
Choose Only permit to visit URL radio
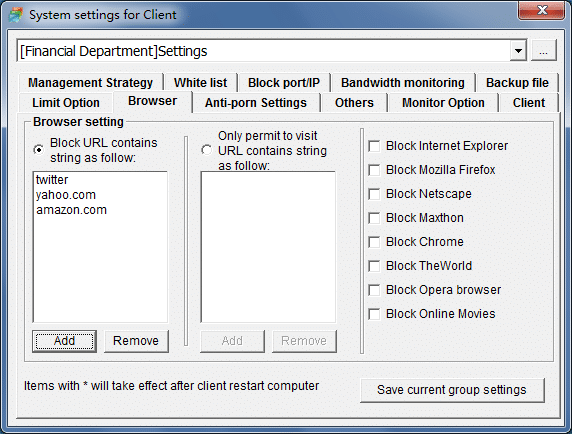click(x=206, y=150)
